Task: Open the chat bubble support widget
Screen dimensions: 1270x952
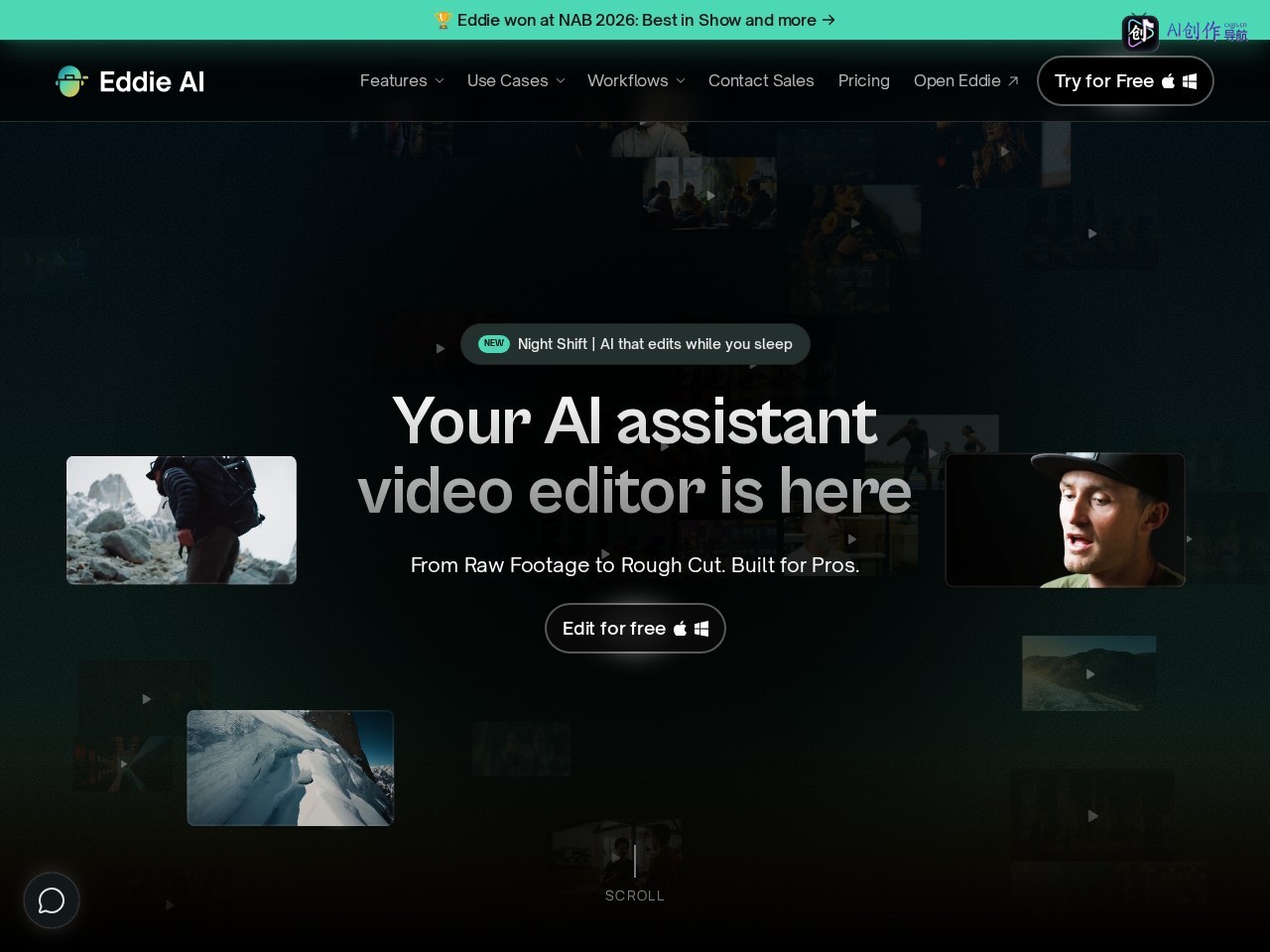Action: pyautogui.click(x=52, y=900)
